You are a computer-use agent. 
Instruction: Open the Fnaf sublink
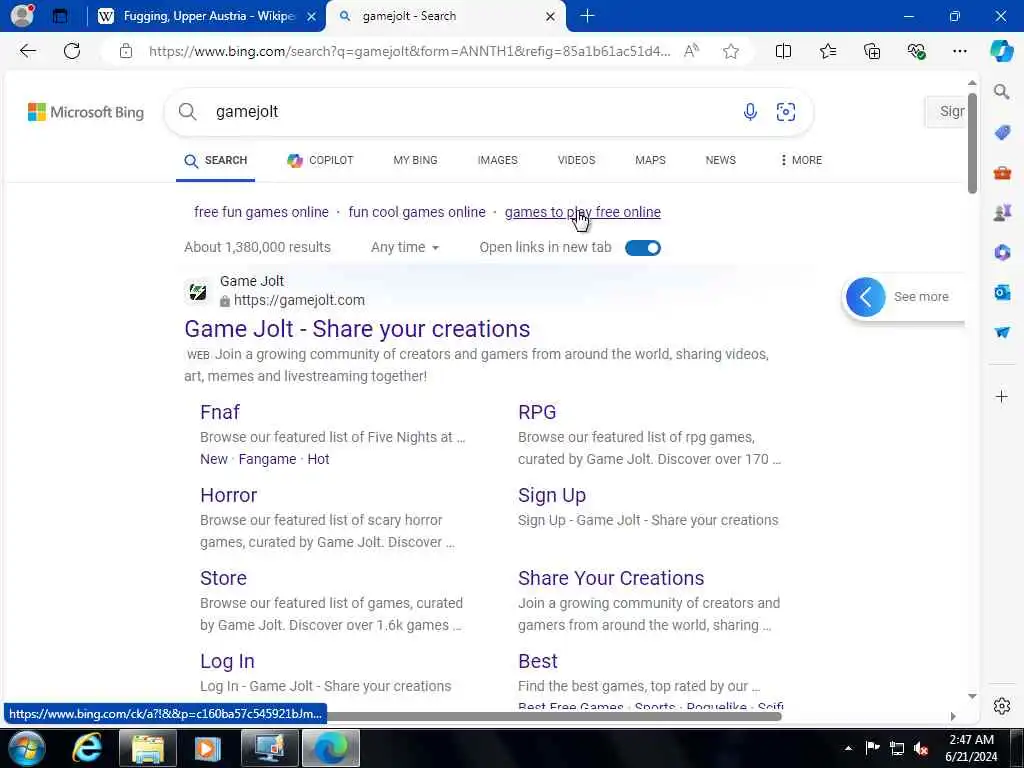pos(220,412)
